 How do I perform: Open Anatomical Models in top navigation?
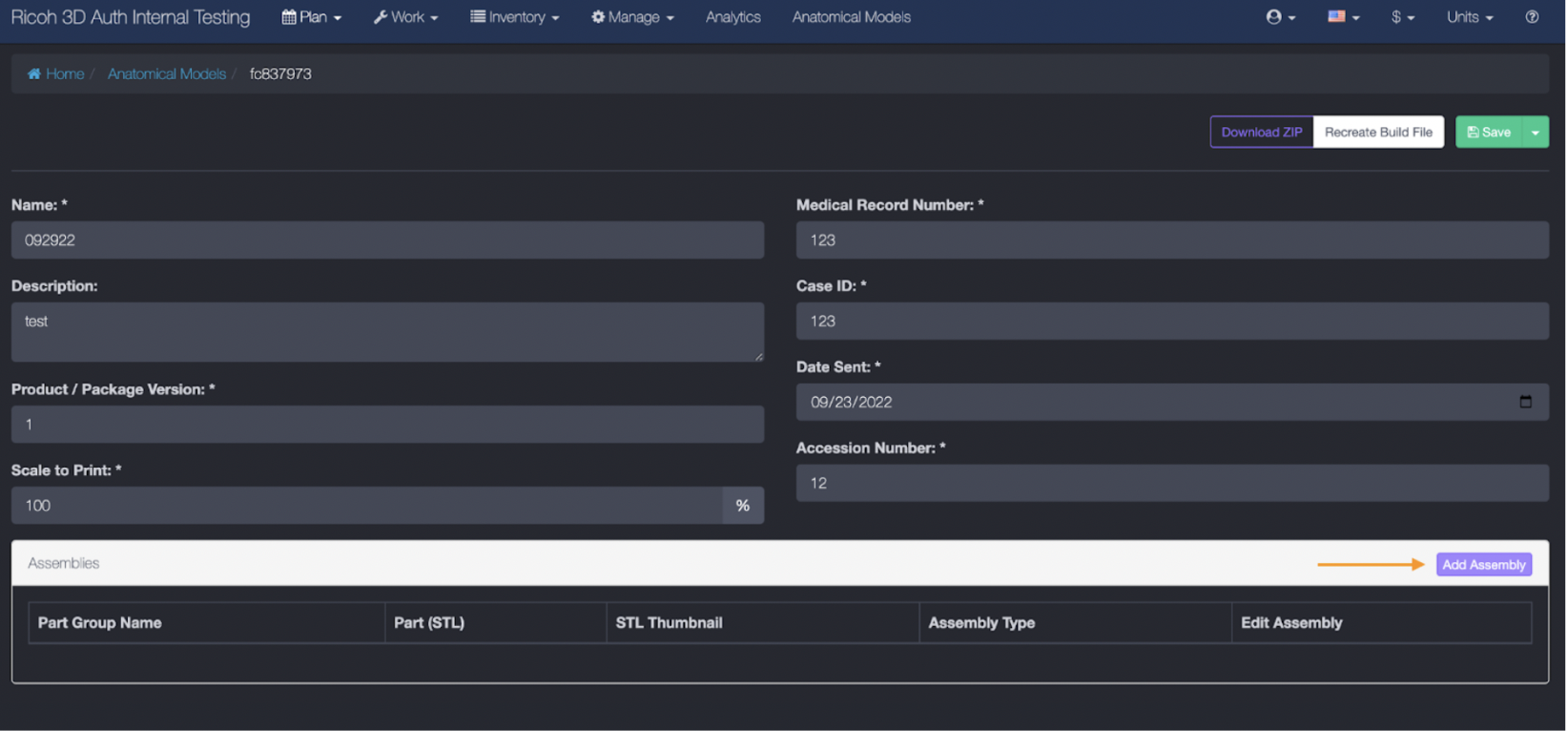click(x=851, y=17)
